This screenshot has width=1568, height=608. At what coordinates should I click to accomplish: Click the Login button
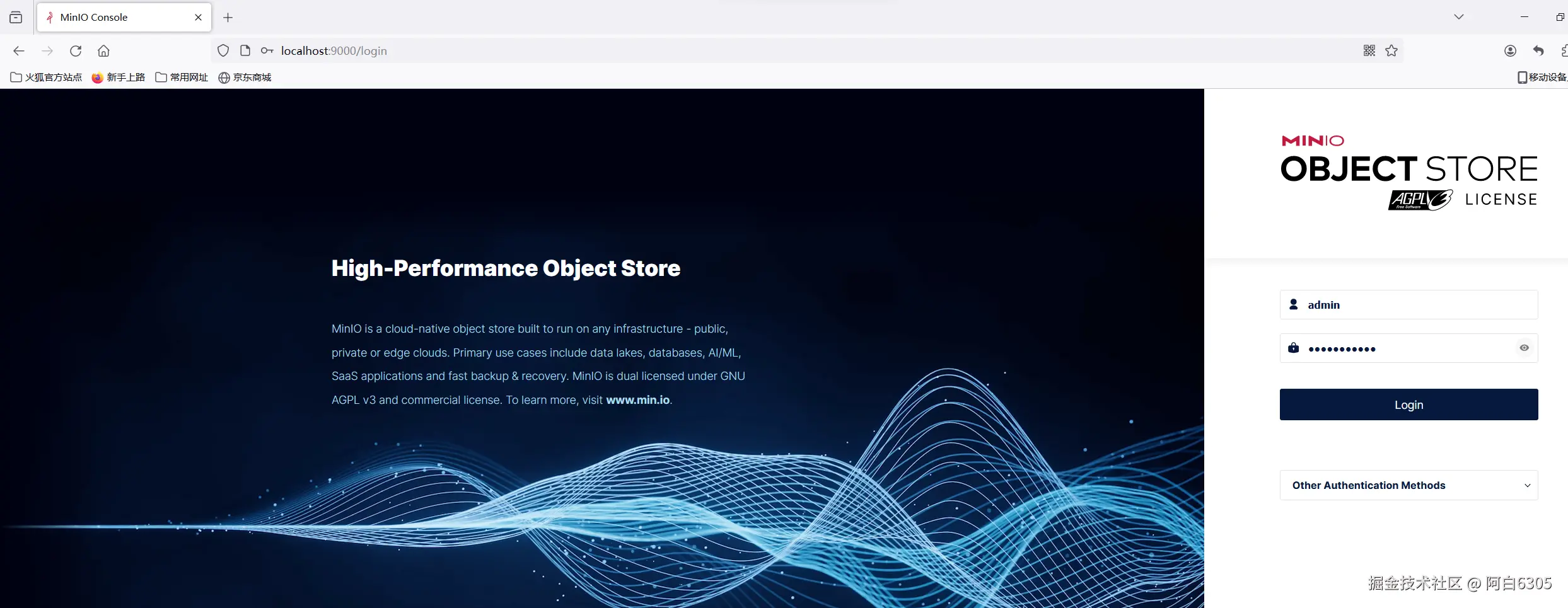tap(1408, 404)
